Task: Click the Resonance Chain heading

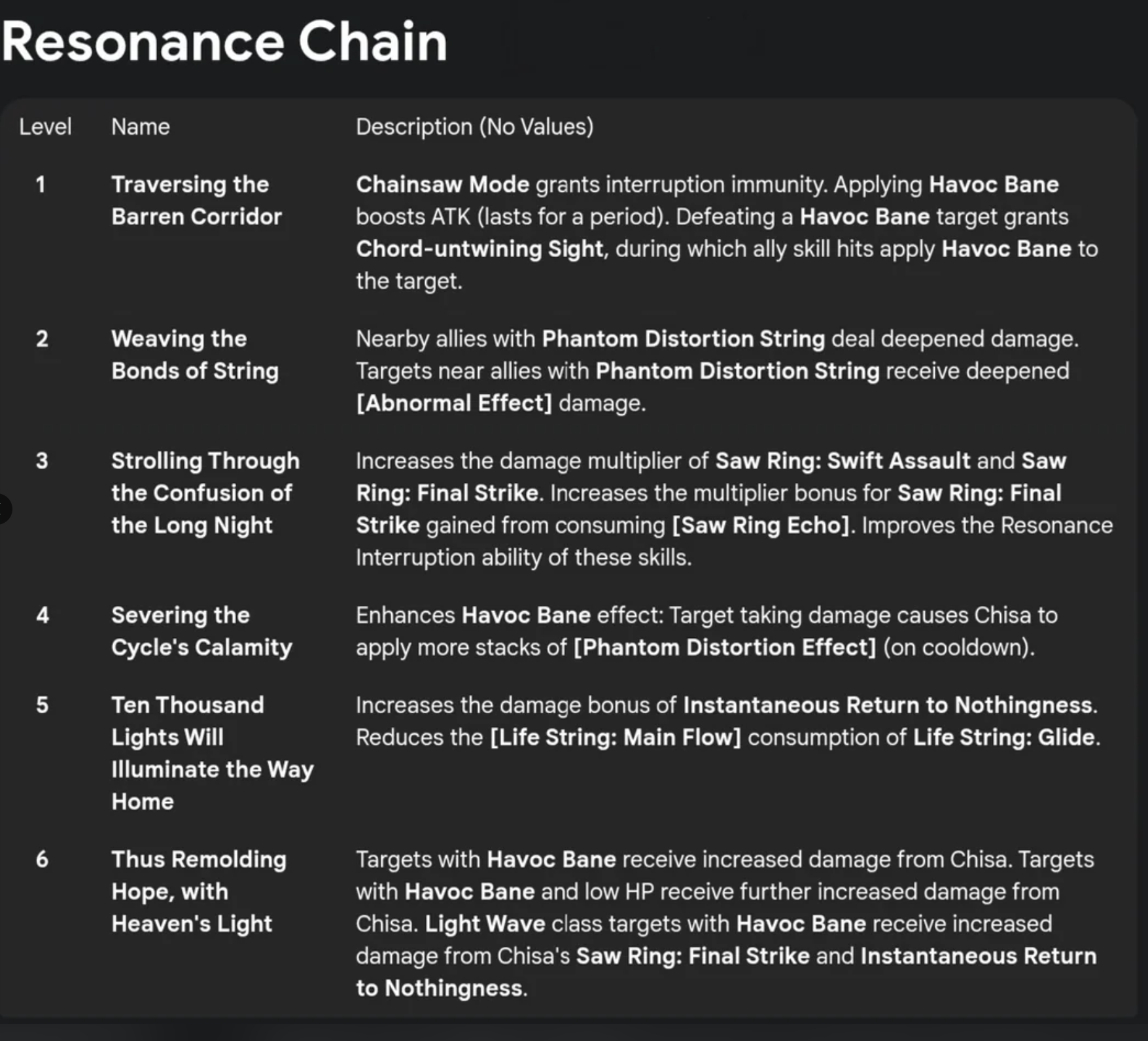Action: point(224,42)
